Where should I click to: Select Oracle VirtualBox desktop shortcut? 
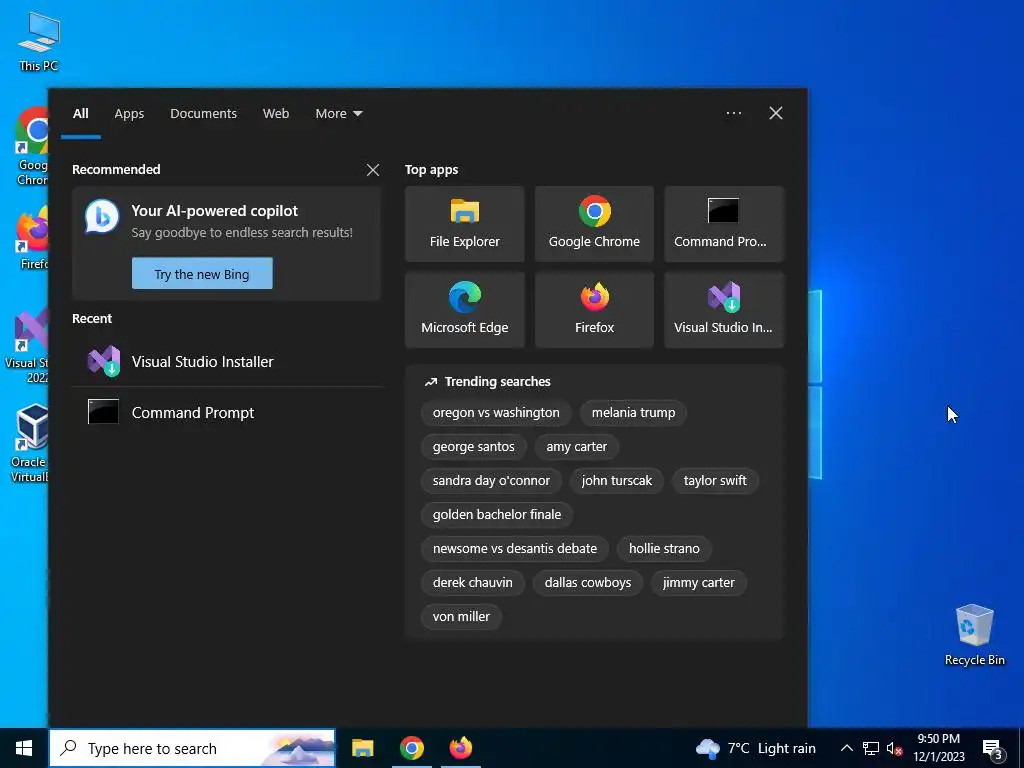click(29, 444)
